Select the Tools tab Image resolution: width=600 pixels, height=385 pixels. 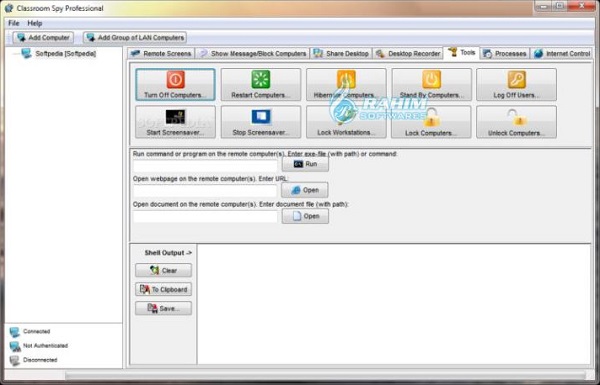coord(462,52)
